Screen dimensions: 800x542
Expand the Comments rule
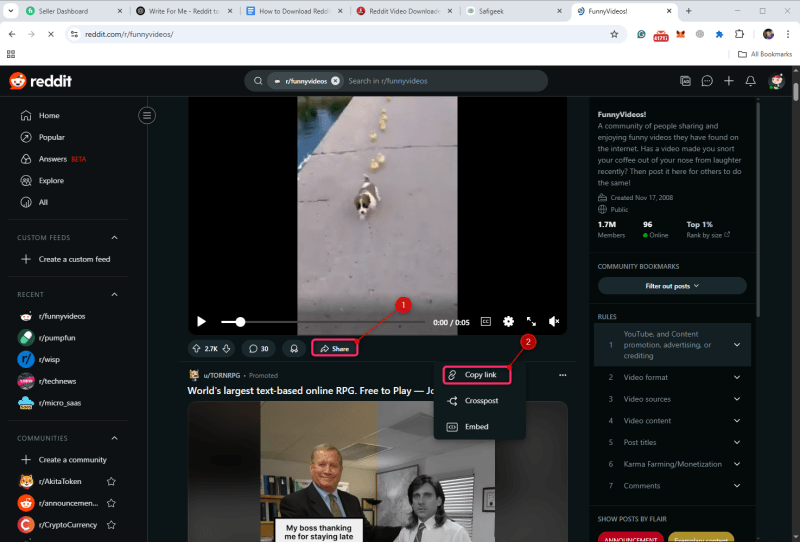coord(672,486)
